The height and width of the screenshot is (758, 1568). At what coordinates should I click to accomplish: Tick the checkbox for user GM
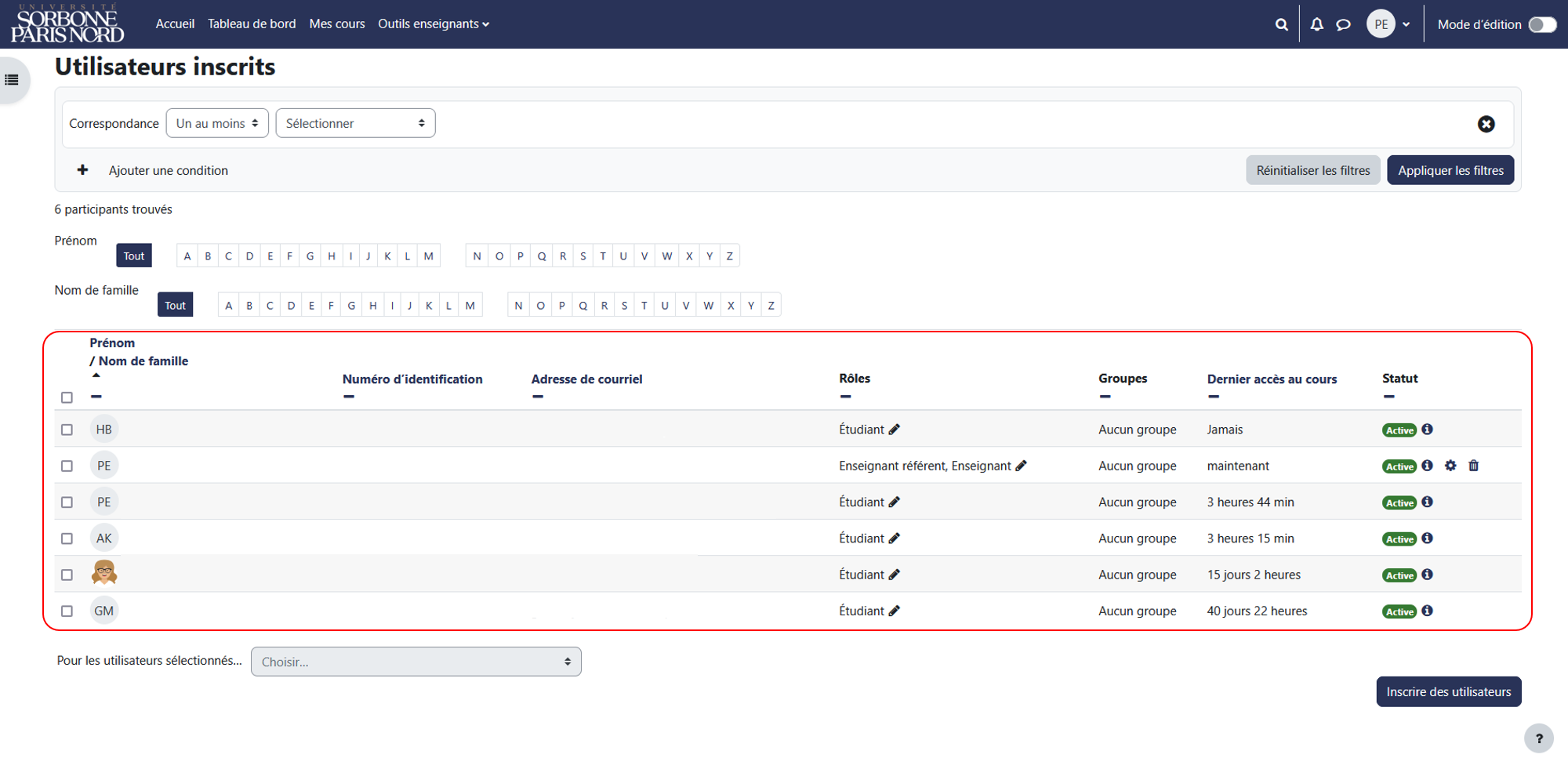point(67,611)
